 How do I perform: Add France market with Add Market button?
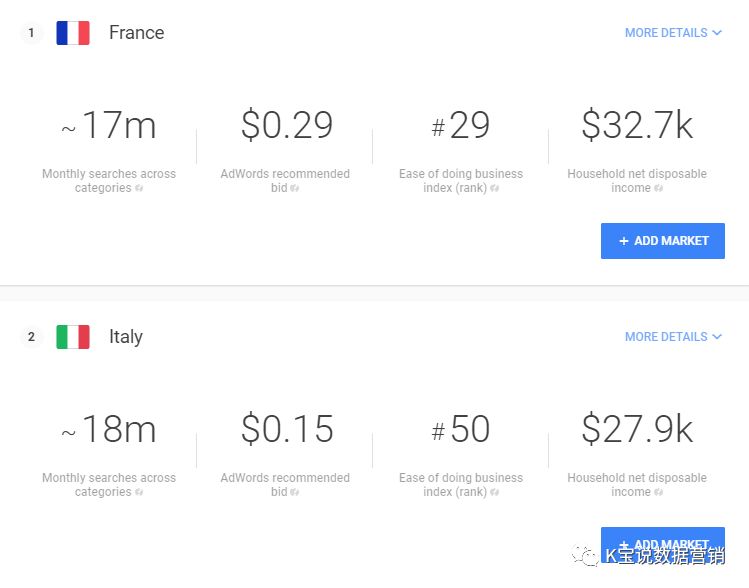click(663, 241)
